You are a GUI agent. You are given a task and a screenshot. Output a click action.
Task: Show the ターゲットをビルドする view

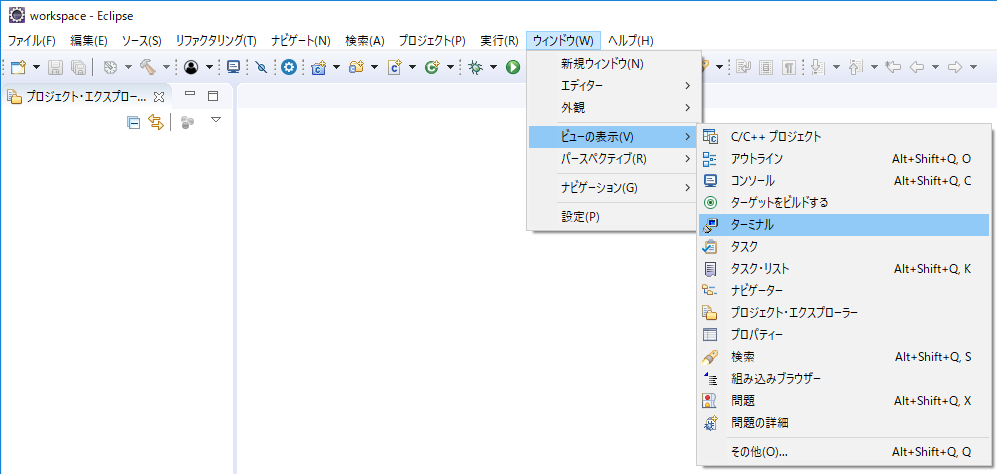click(x=844, y=202)
